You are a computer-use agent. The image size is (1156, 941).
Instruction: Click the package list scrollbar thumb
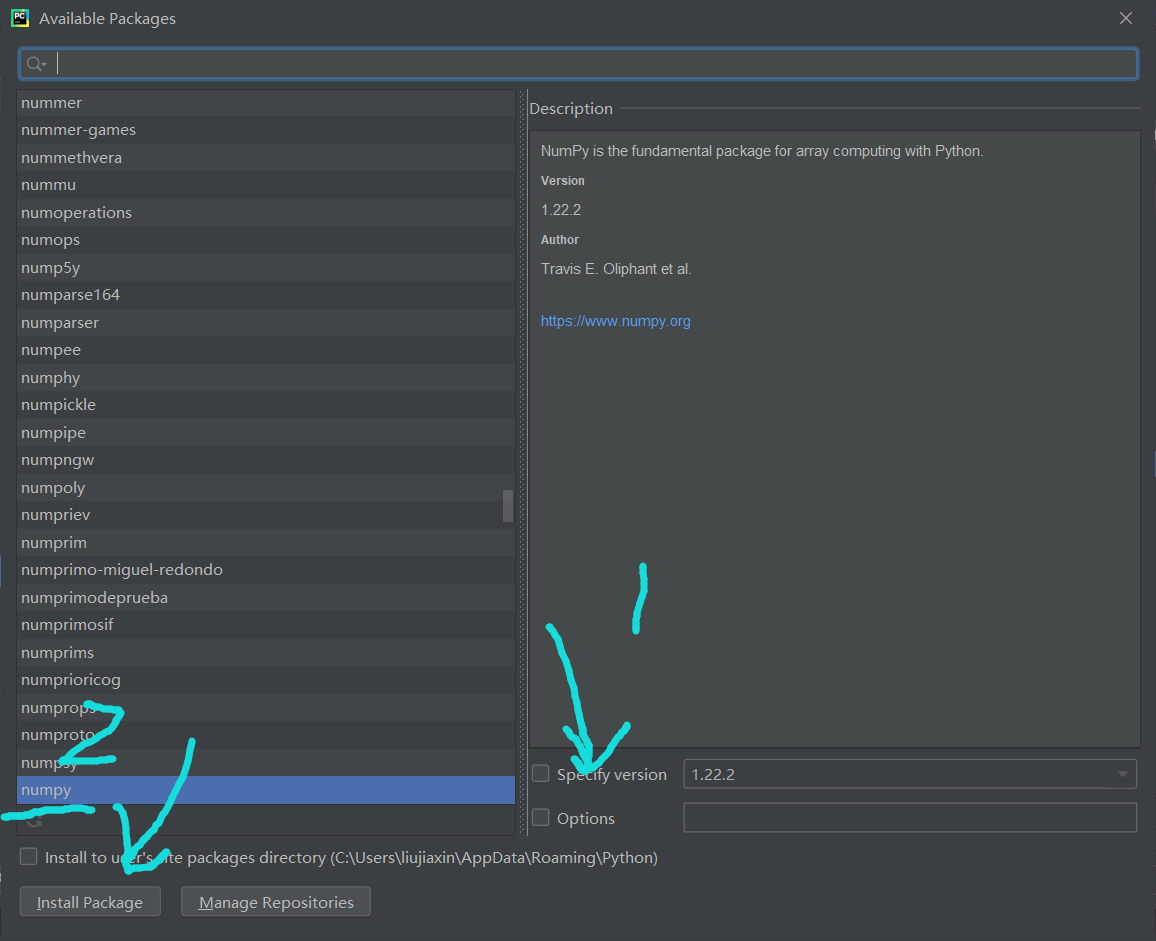coord(507,506)
